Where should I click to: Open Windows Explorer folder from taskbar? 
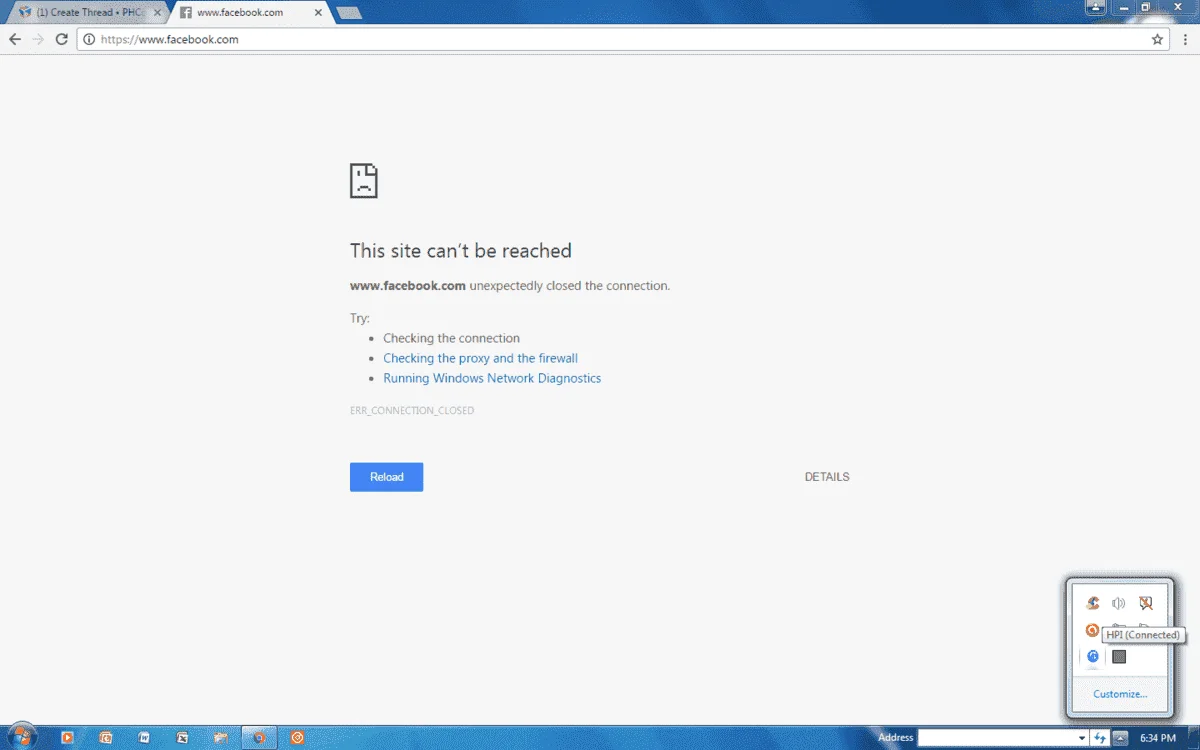pos(220,738)
